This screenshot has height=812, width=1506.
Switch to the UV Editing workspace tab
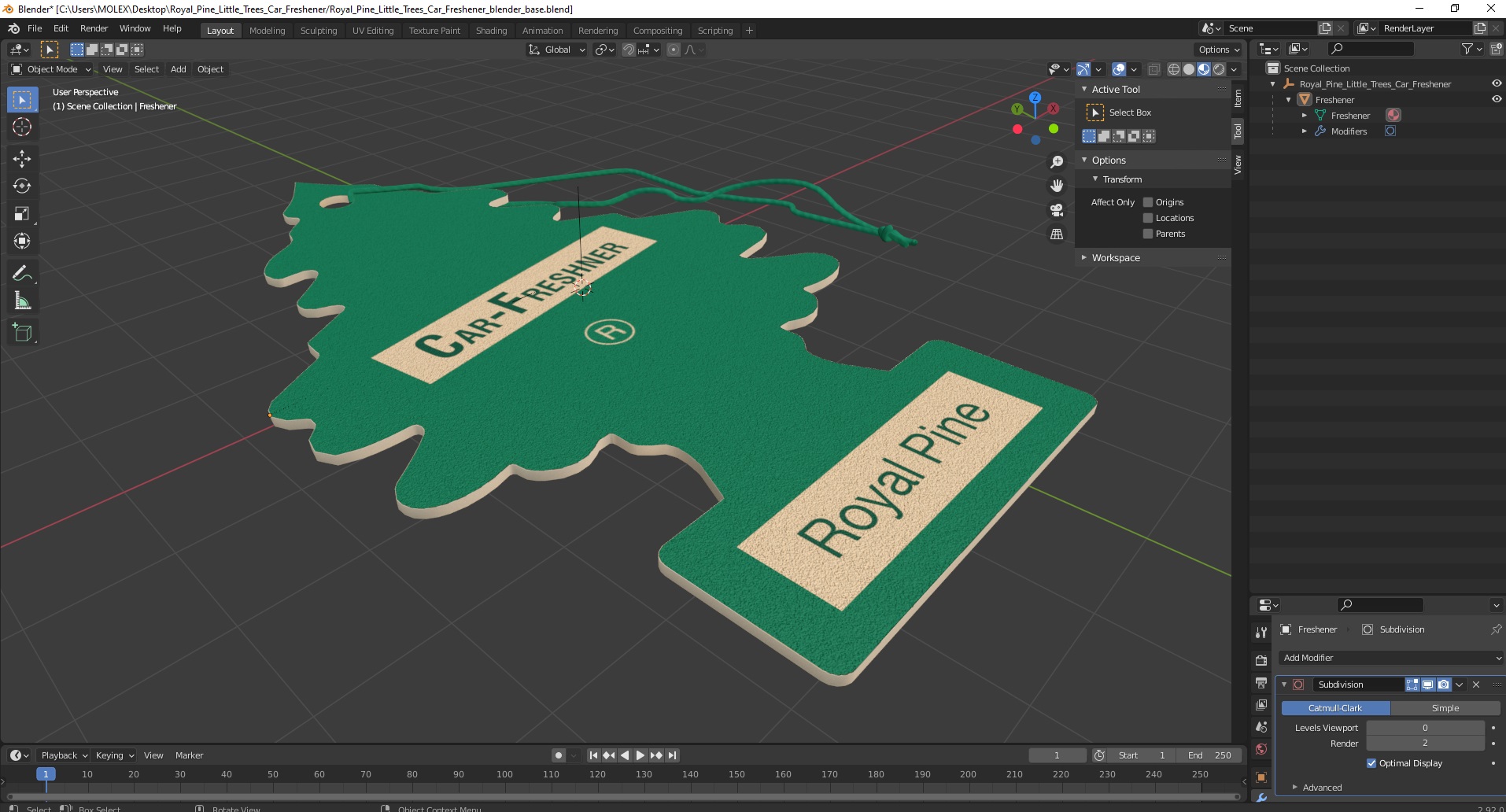[x=373, y=31]
